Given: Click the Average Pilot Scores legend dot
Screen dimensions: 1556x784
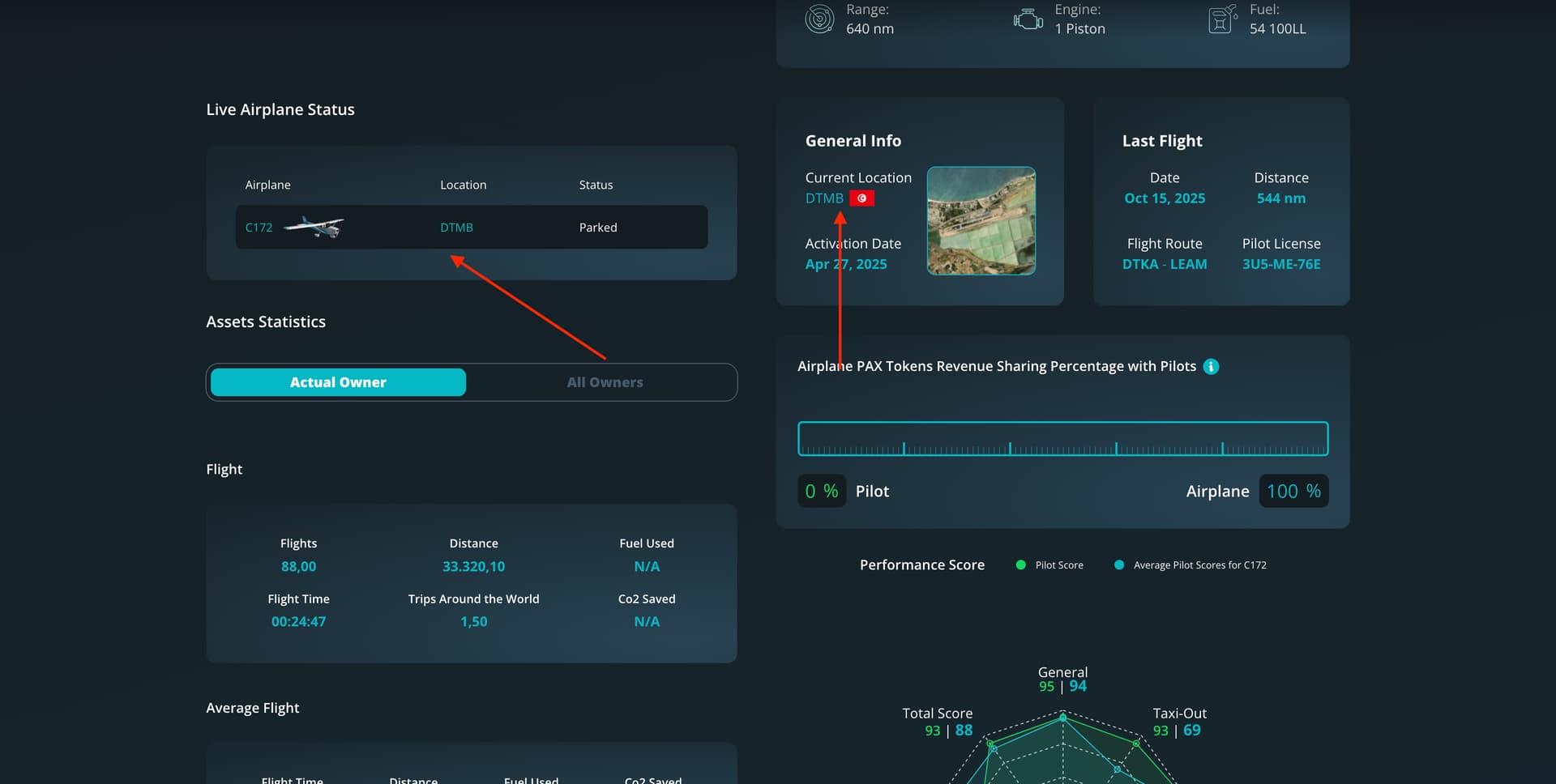Looking at the screenshot, I should (x=1119, y=565).
